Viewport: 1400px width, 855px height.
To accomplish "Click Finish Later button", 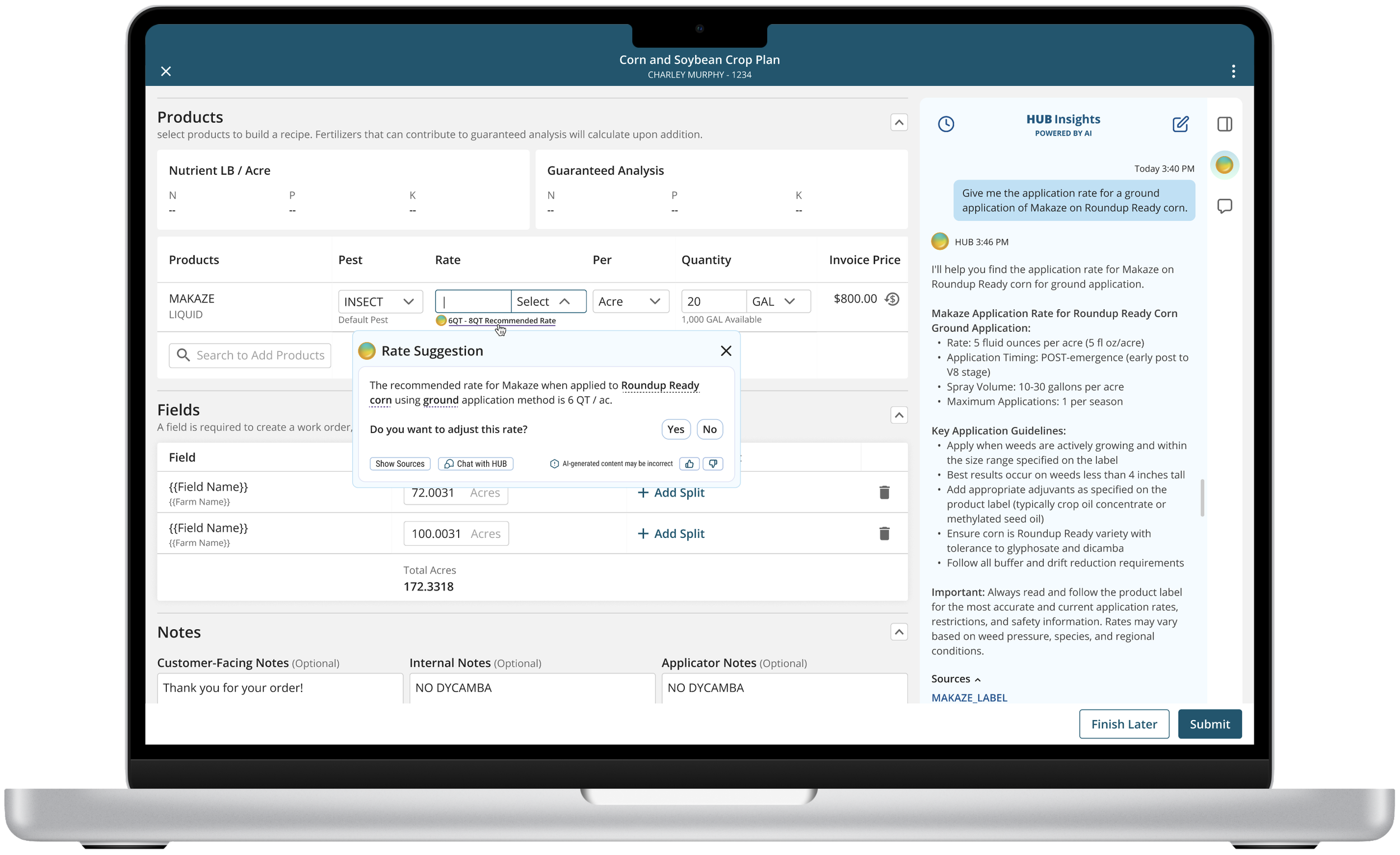I will (1123, 724).
